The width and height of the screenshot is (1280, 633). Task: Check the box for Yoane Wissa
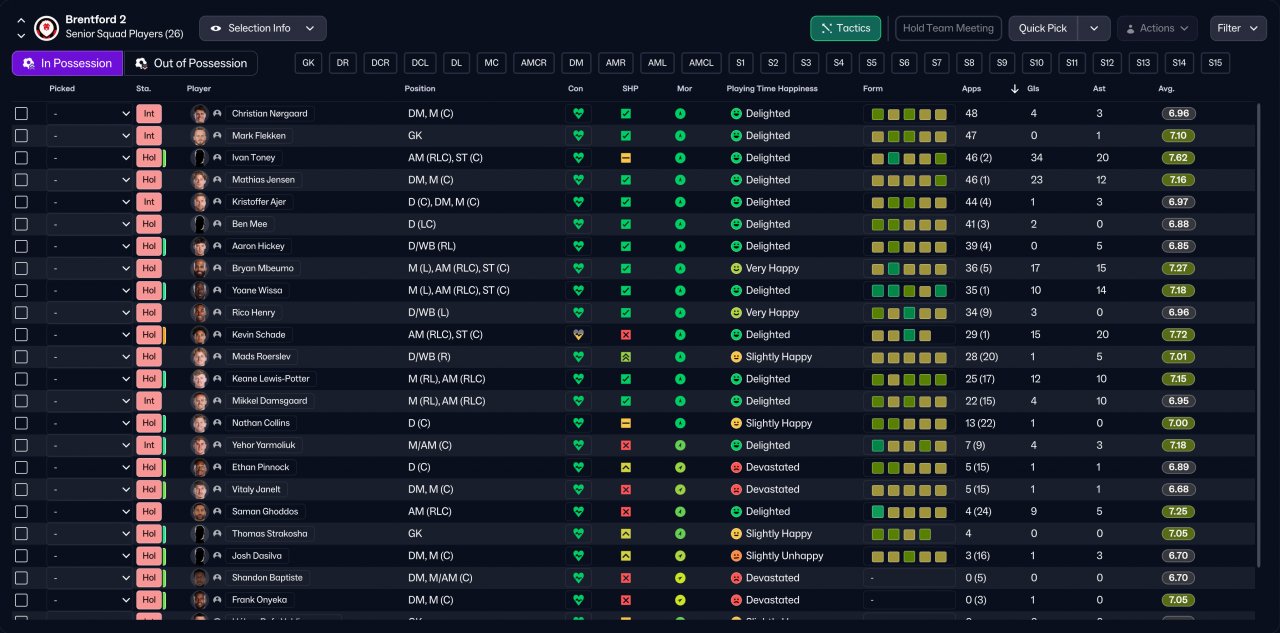[x=22, y=291]
